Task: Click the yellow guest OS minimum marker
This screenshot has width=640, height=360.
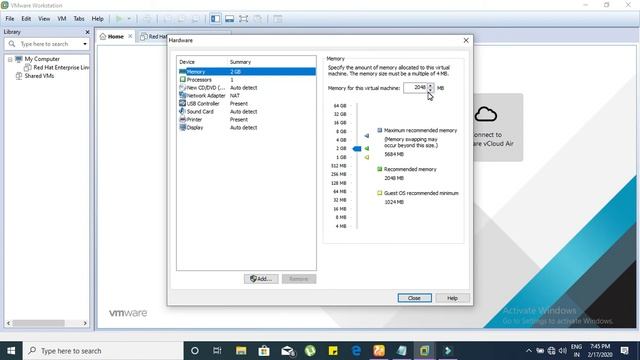Action: coord(367,157)
